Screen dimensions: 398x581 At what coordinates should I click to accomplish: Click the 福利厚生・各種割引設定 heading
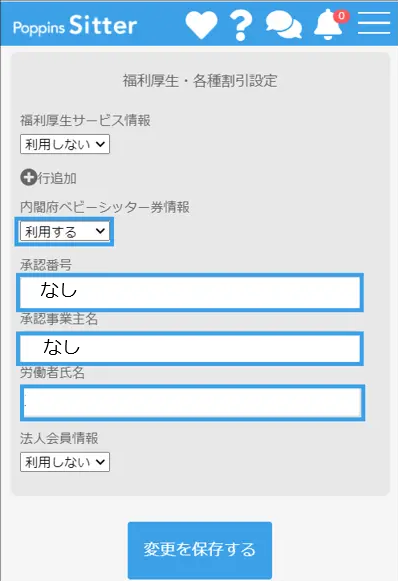(200, 80)
